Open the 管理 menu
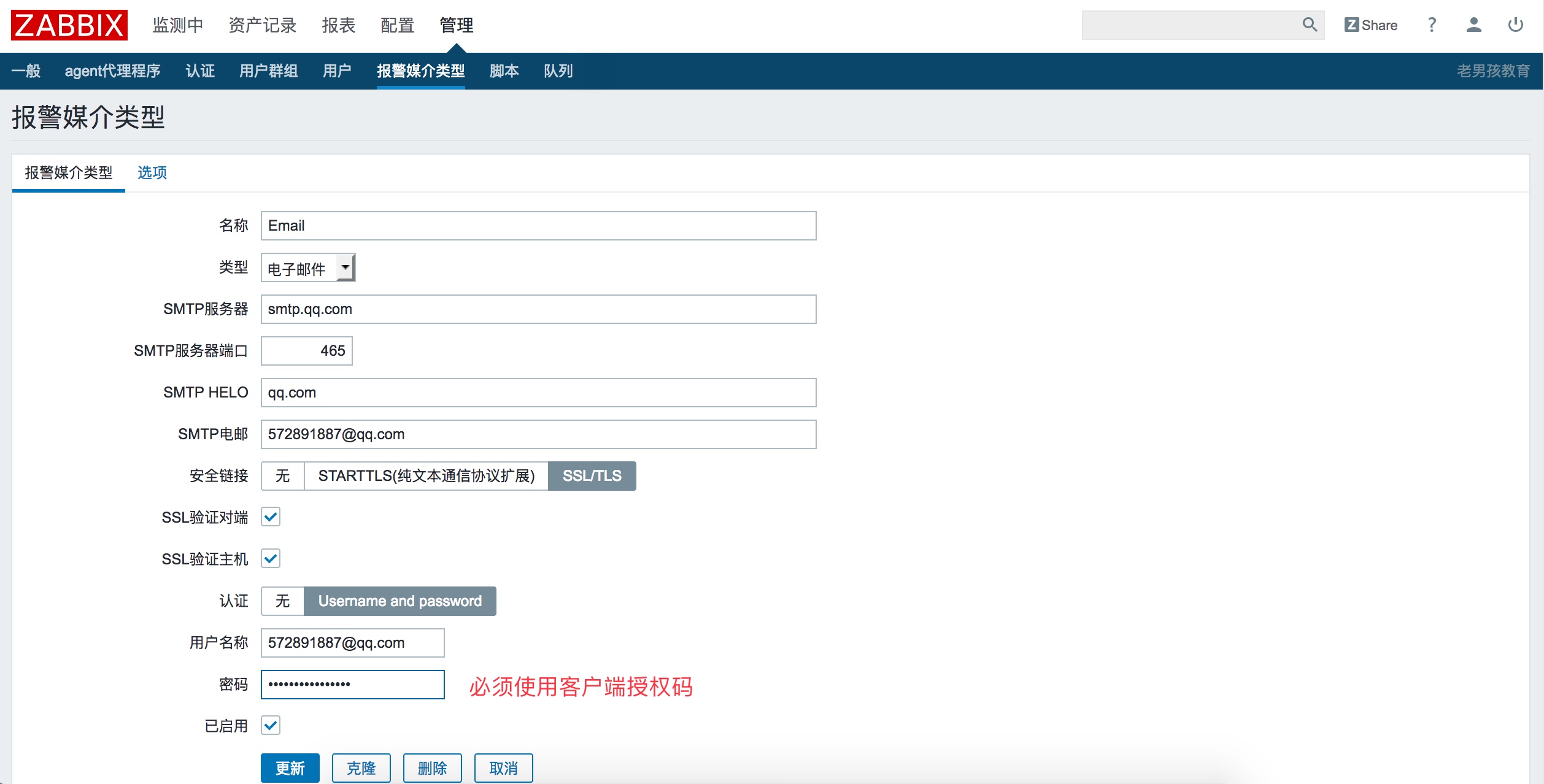 (457, 25)
